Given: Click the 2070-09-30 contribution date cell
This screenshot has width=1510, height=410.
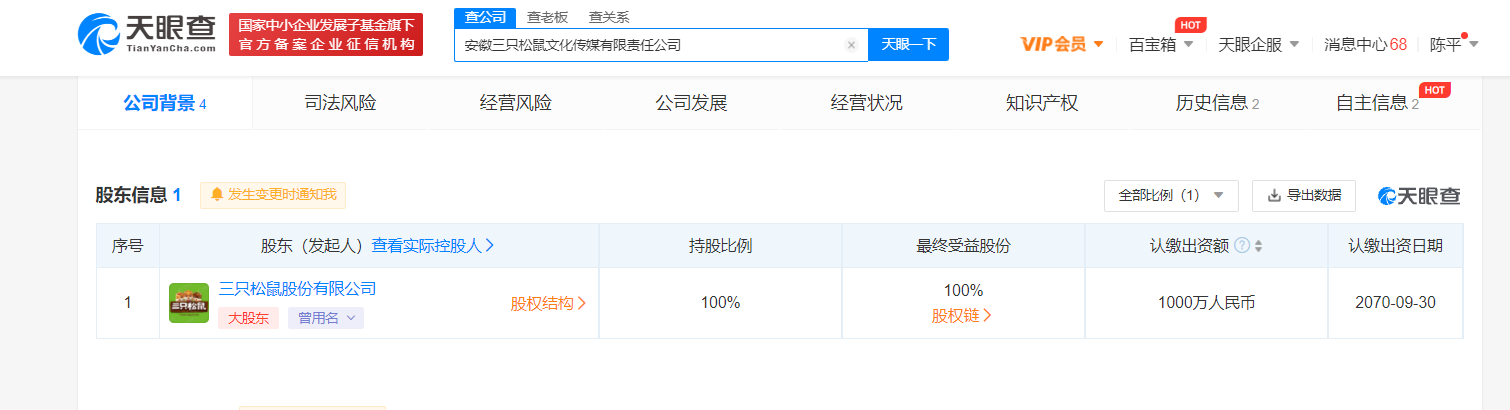Looking at the screenshot, I should point(1395,303).
